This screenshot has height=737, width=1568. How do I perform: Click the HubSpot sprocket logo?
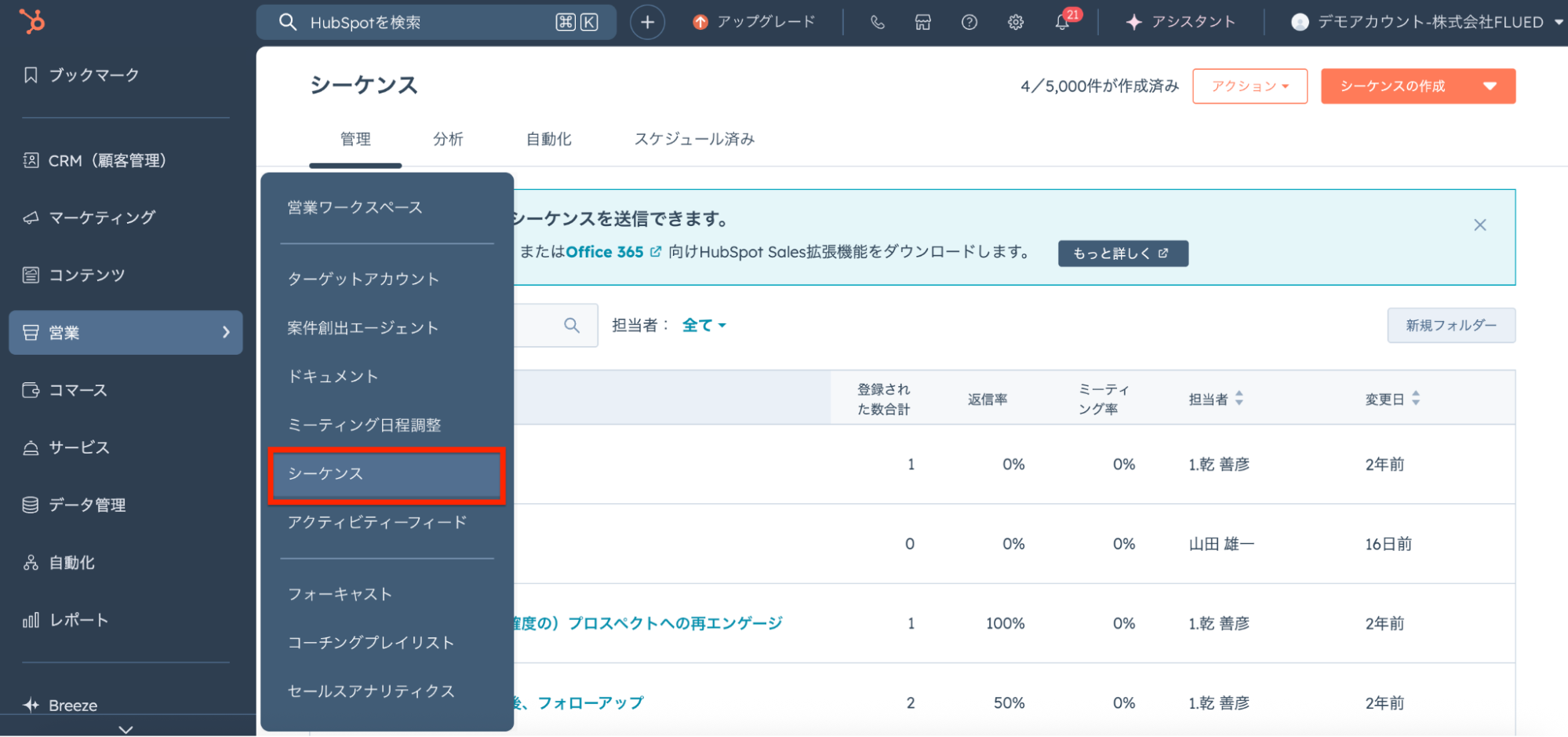click(x=32, y=21)
